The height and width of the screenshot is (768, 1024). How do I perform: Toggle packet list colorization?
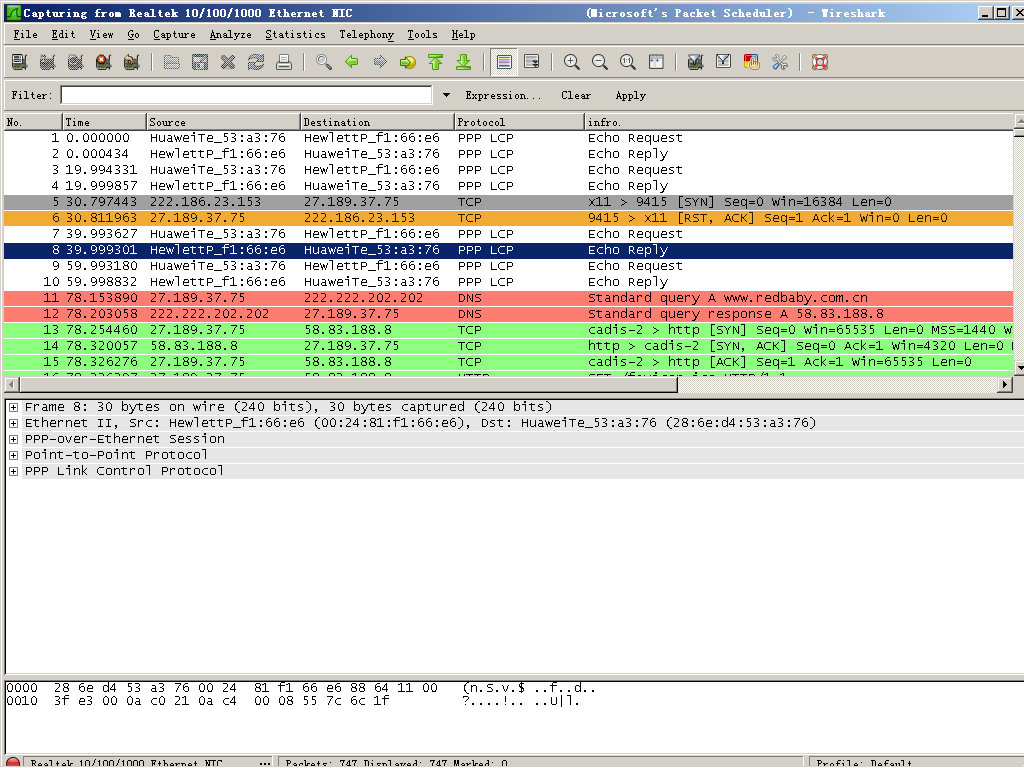504,62
